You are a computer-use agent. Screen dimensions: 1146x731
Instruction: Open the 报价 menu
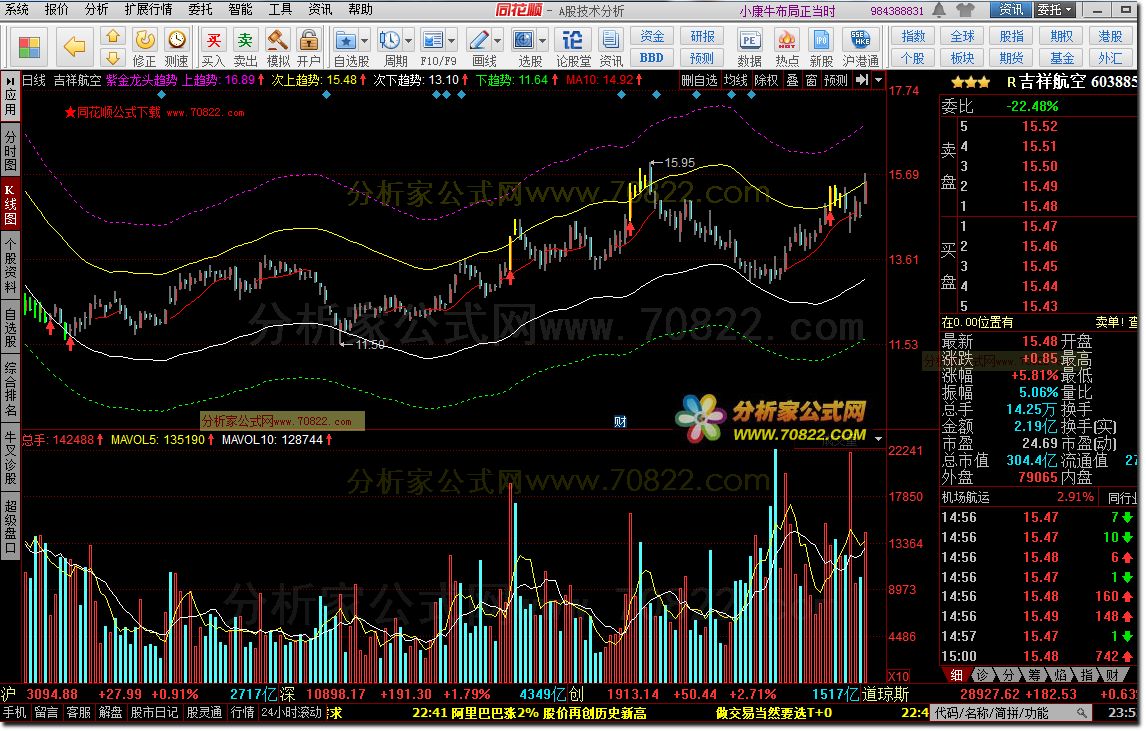[56, 10]
